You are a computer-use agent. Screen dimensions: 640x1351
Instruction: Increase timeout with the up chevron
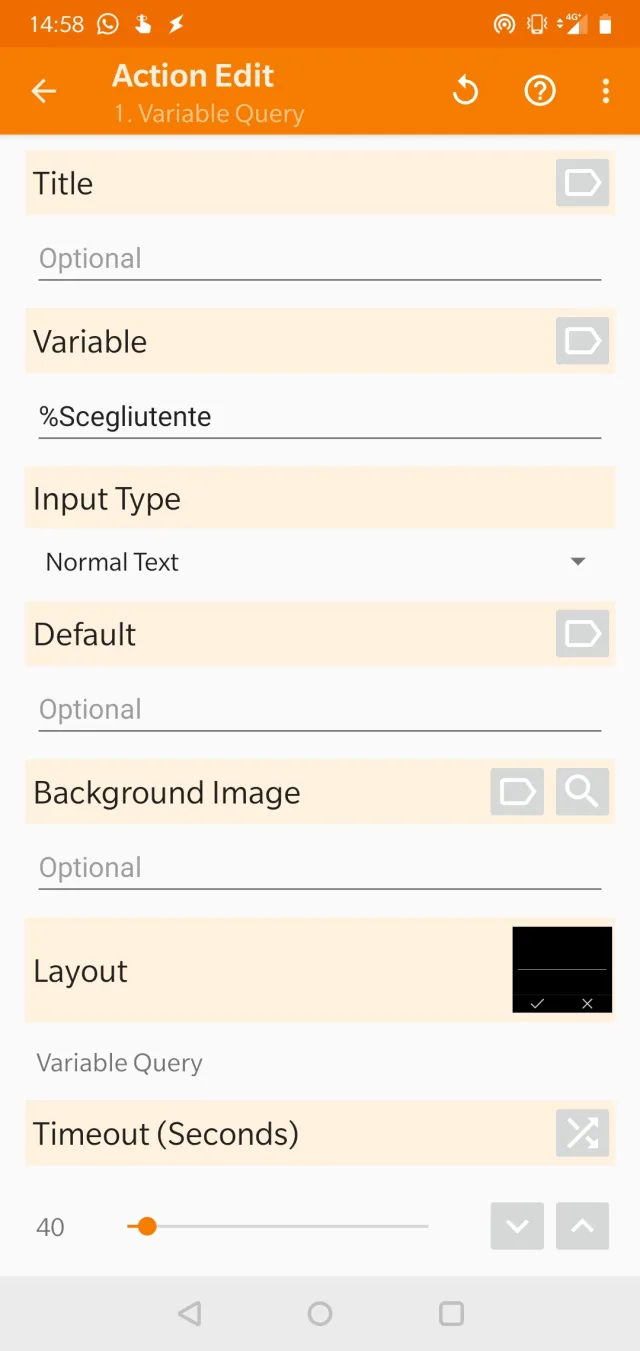[x=581, y=1226]
